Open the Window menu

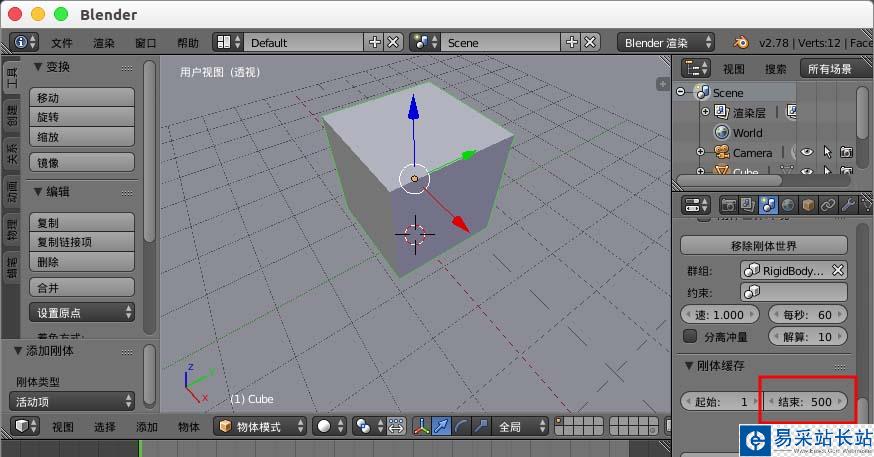[x=145, y=43]
